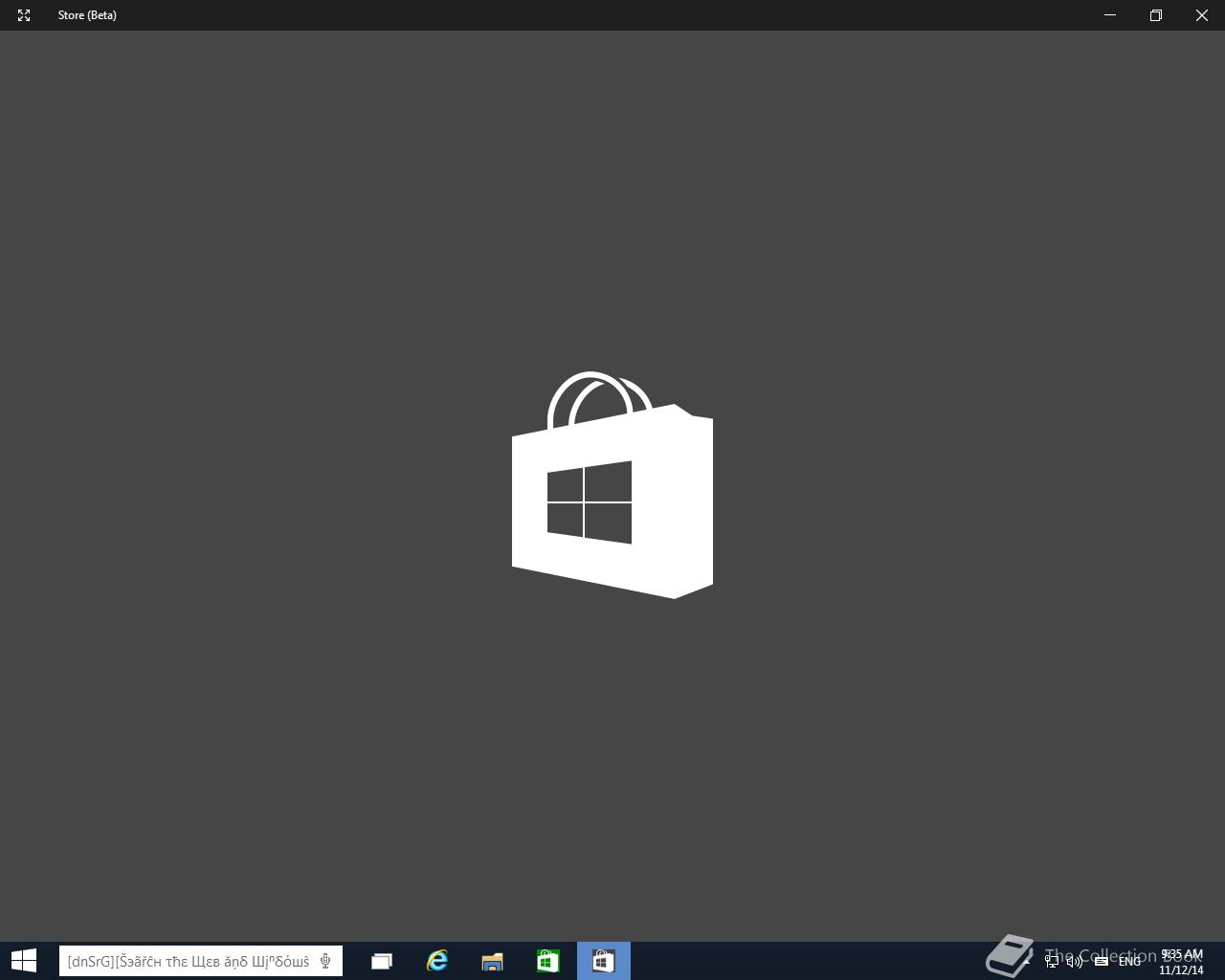This screenshot has height=980, width=1225.
Task: Minimize the Store (Beta) window
Action: (x=1110, y=15)
